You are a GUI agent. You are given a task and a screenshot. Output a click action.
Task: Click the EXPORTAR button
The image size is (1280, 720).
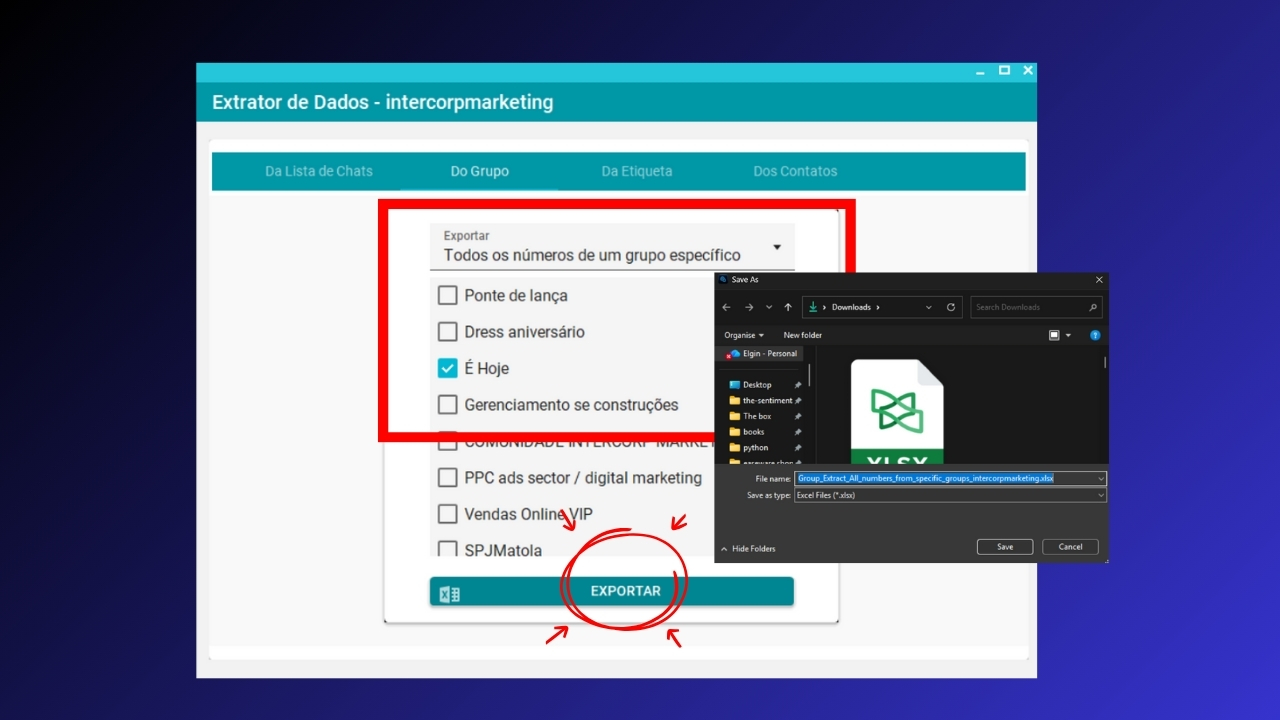pos(612,591)
